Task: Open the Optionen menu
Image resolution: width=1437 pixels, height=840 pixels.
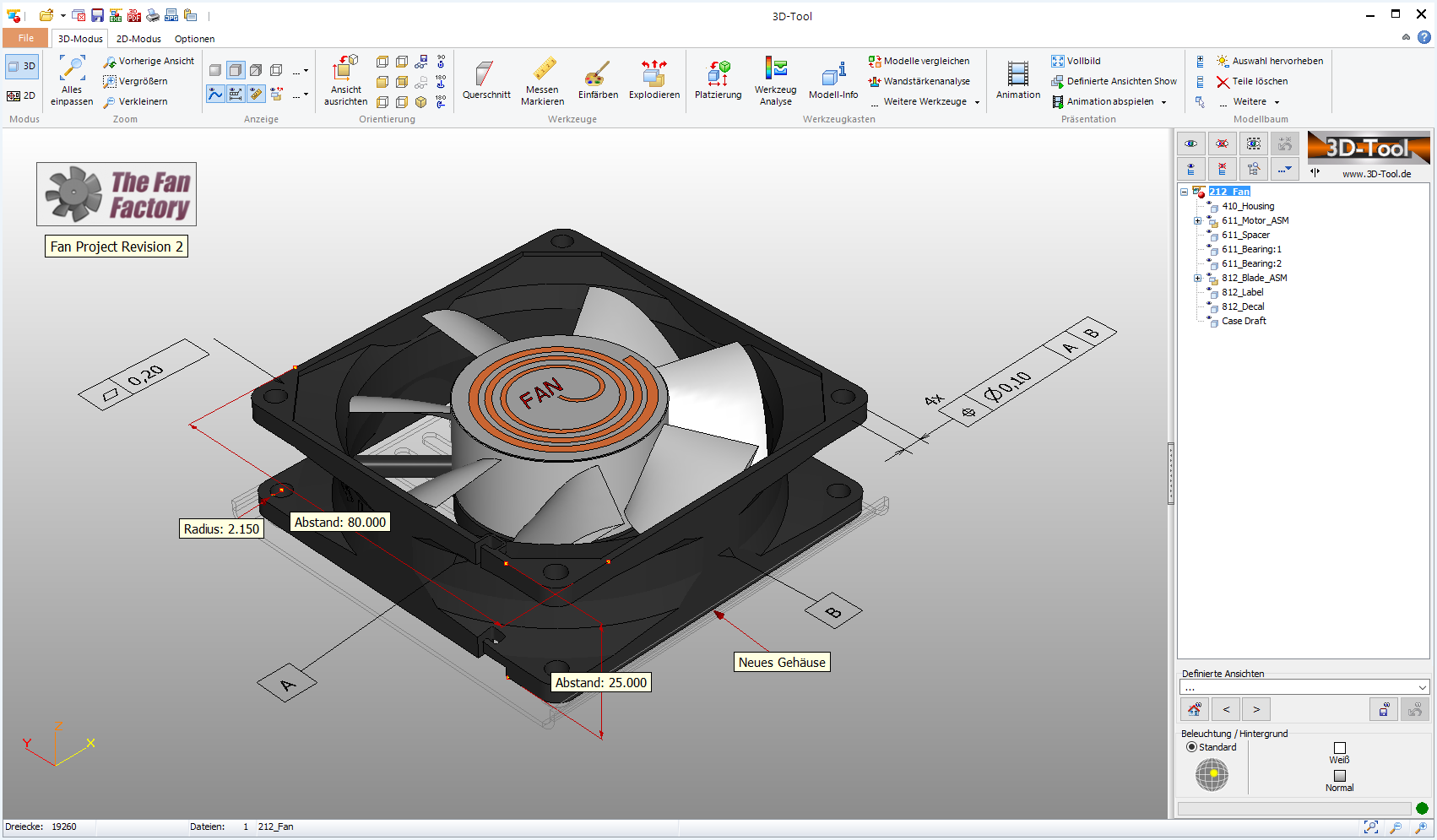Action: pos(194,38)
